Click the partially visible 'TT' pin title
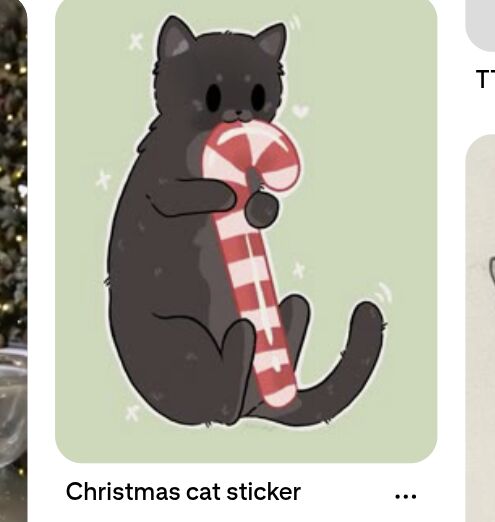The height and width of the screenshot is (522, 495). 486,79
